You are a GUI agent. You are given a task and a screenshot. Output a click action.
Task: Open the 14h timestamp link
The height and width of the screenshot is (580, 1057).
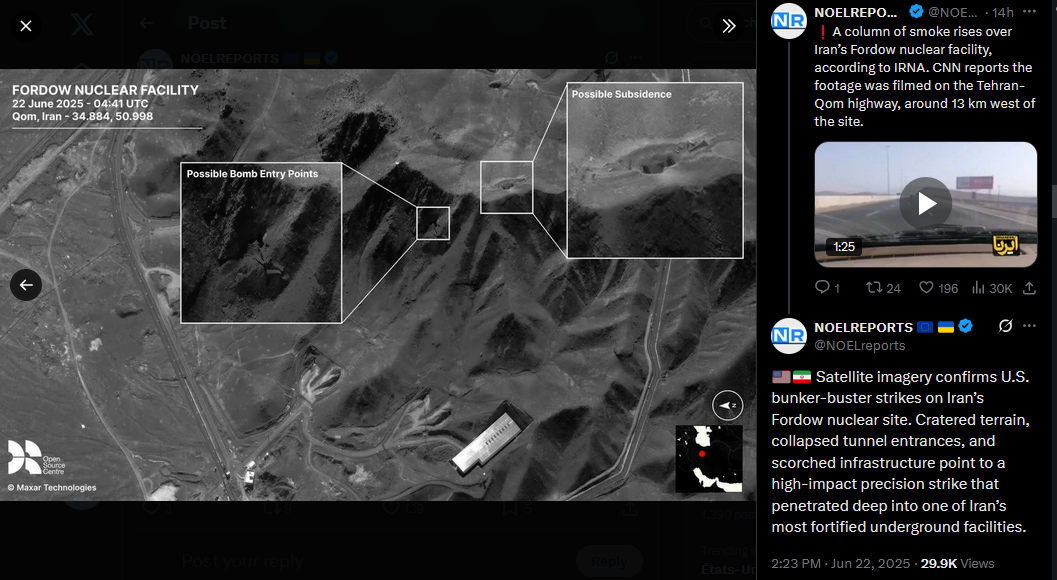click(x=1002, y=12)
